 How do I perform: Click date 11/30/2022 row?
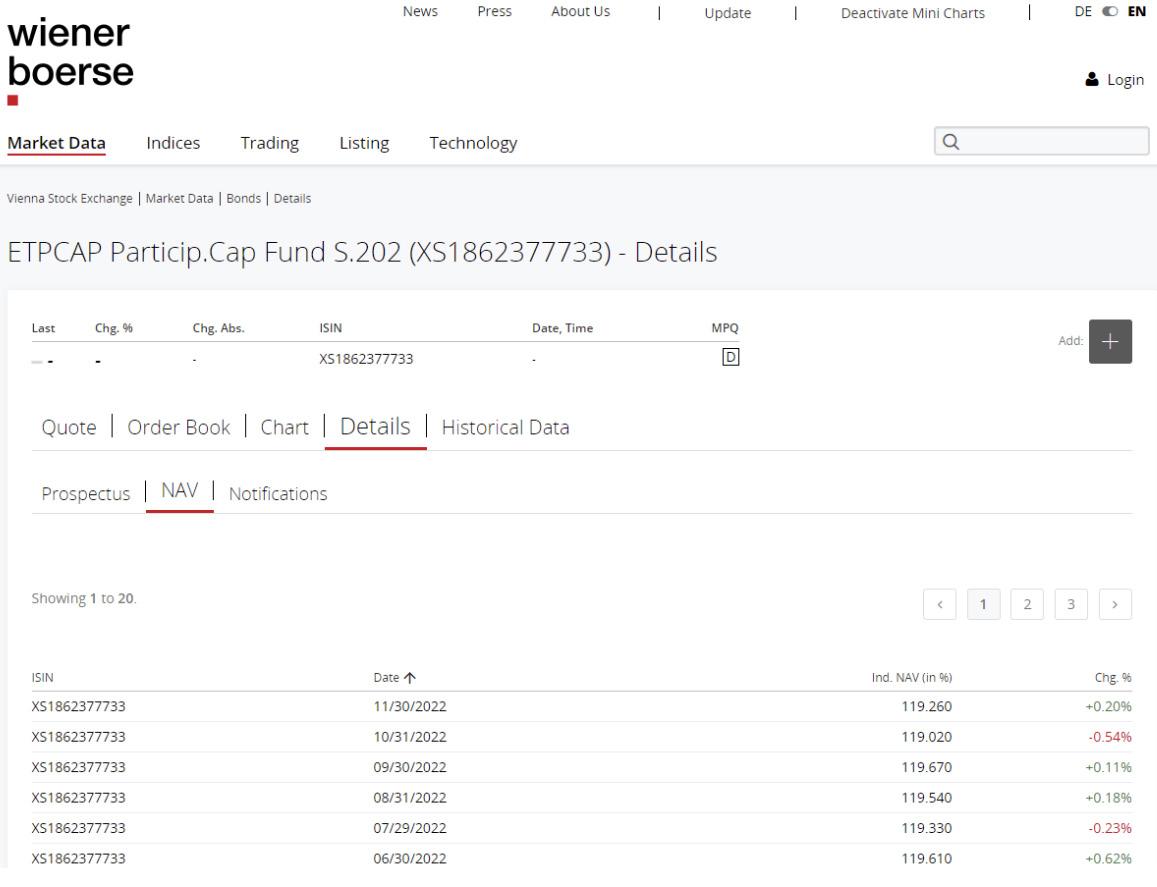coord(410,706)
